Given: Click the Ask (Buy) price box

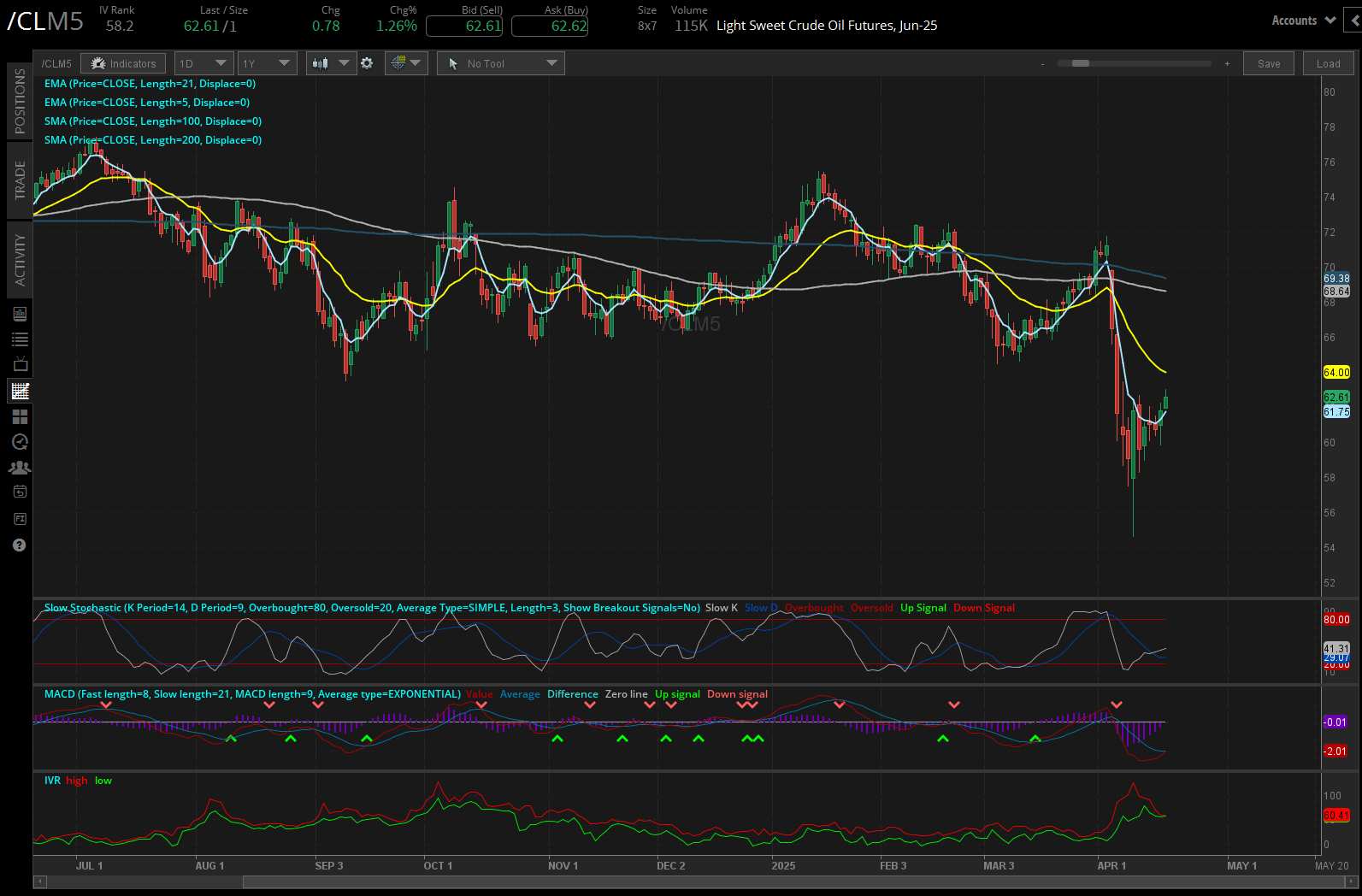Looking at the screenshot, I should click(x=550, y=26).
